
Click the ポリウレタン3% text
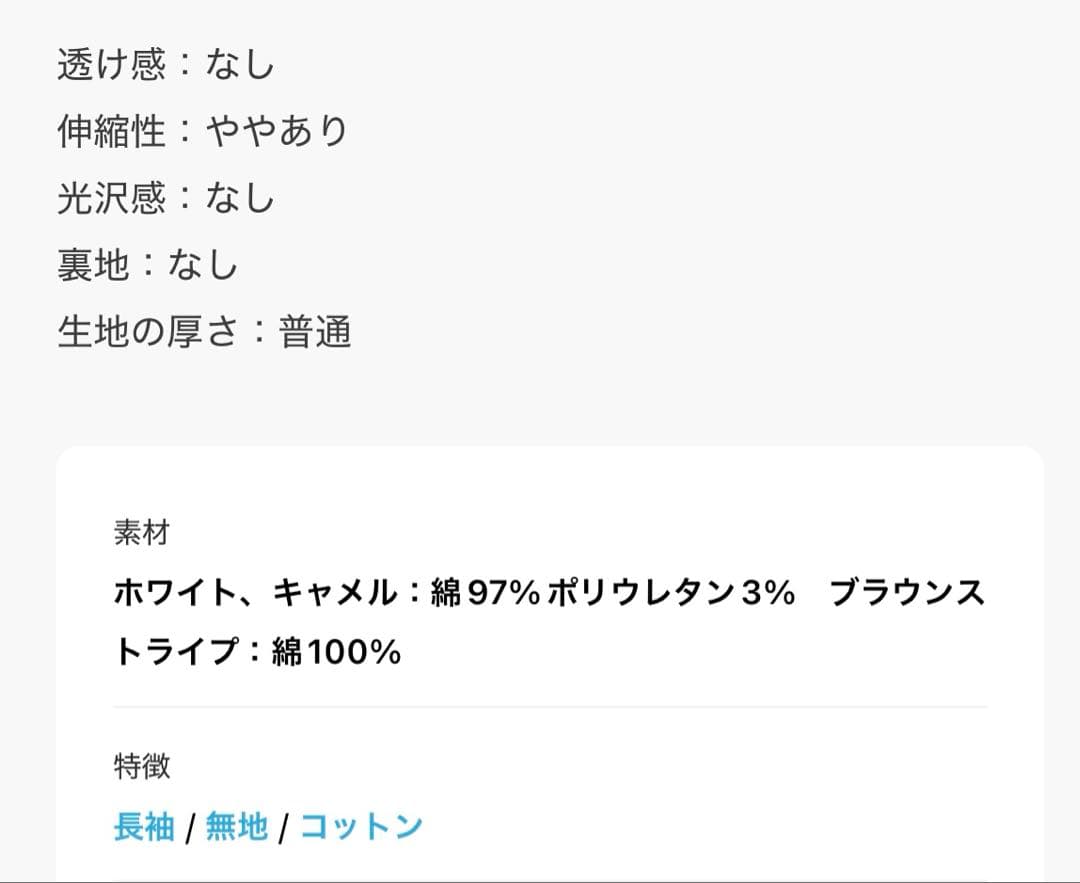tap(672, 592)
